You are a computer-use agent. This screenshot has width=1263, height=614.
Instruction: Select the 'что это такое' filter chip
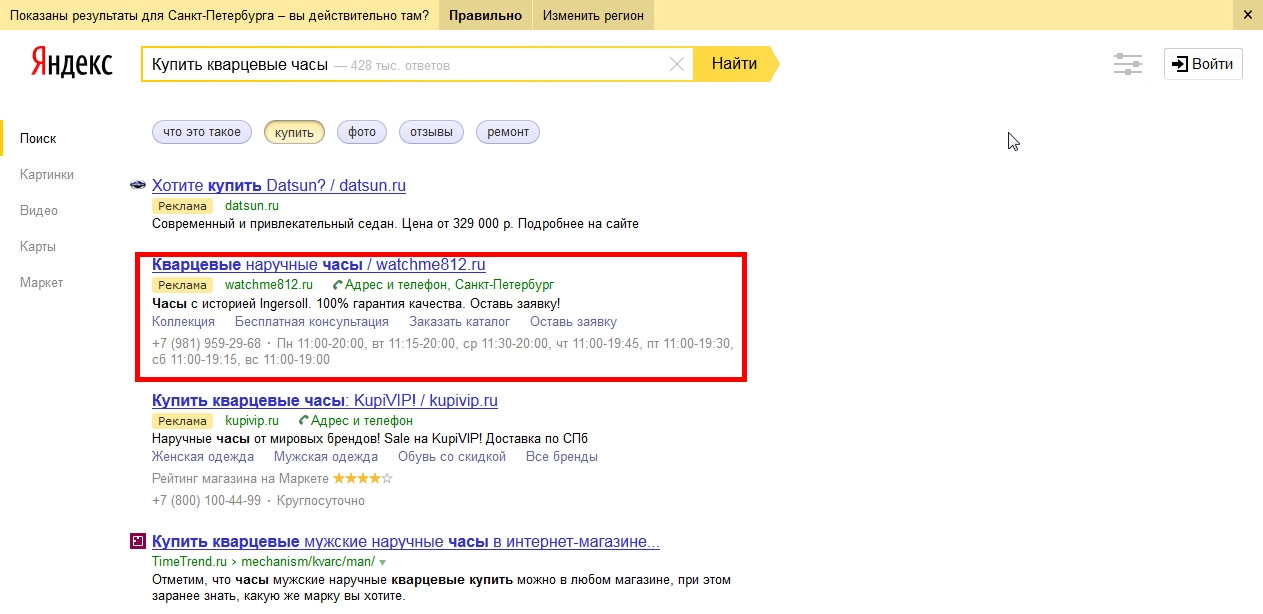(x=202, y=132)
